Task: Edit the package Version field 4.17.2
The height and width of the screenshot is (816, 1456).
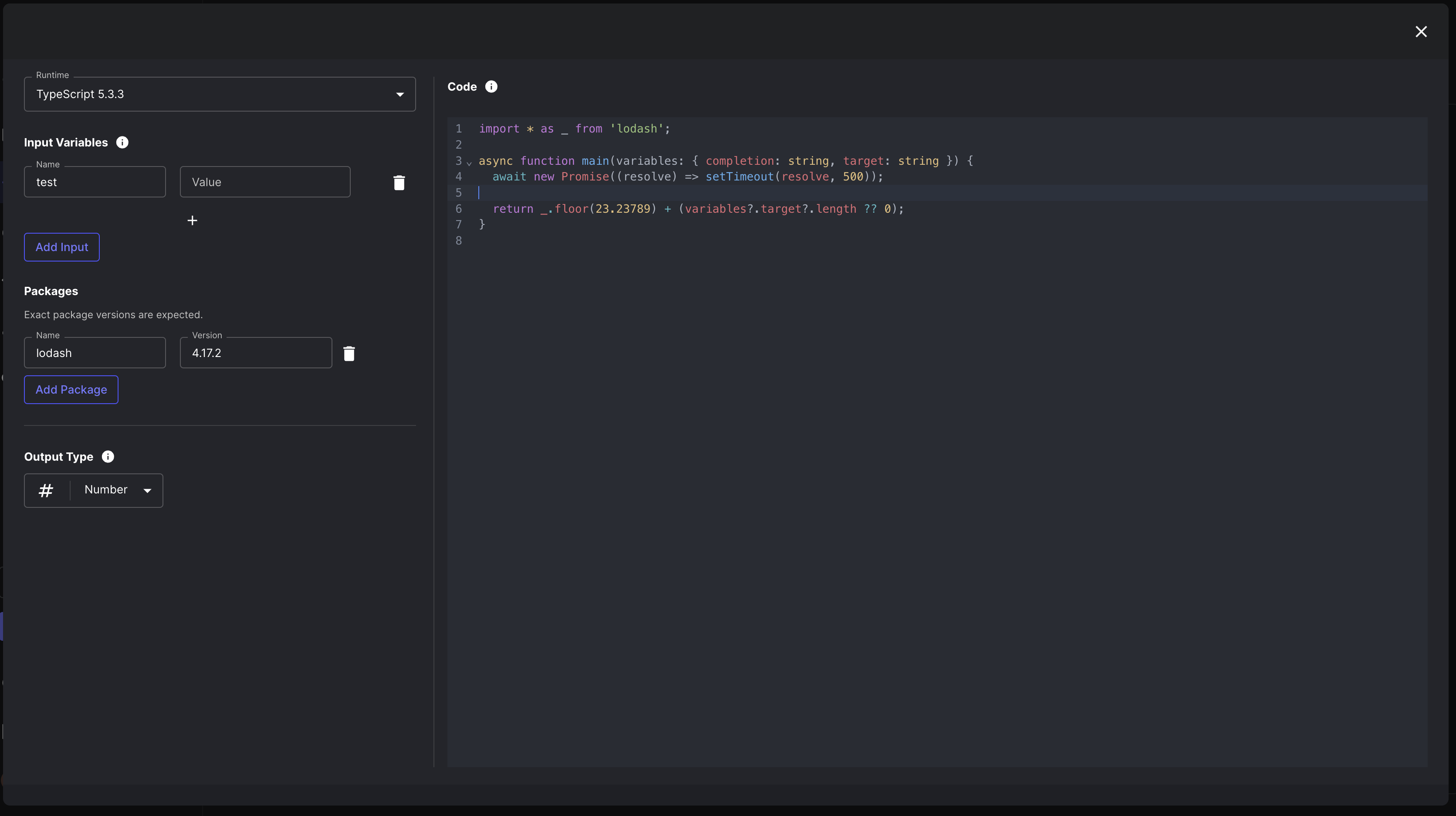Action: coord(256,353)
